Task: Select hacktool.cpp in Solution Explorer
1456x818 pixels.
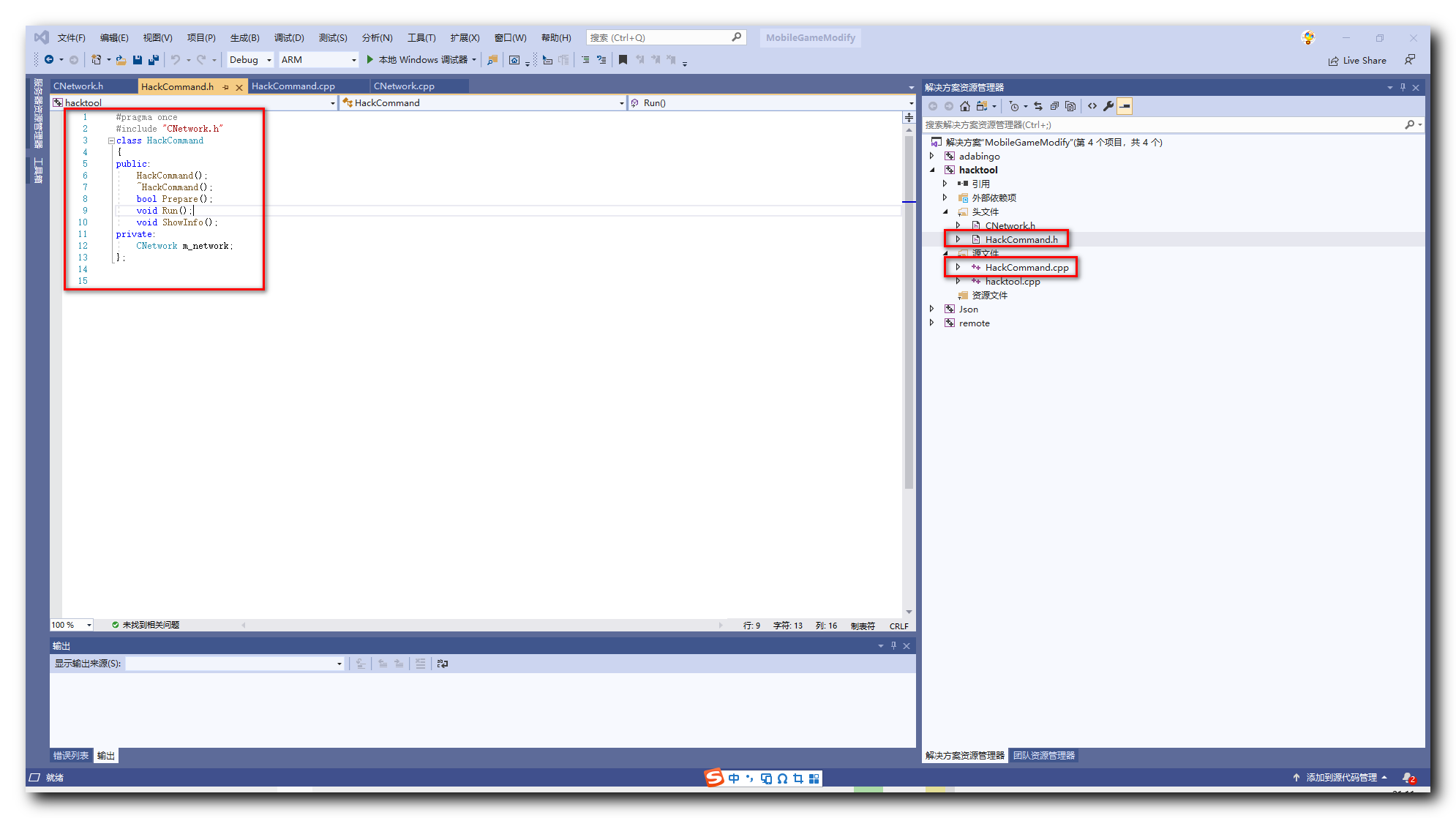Action: click(1013, 282)
